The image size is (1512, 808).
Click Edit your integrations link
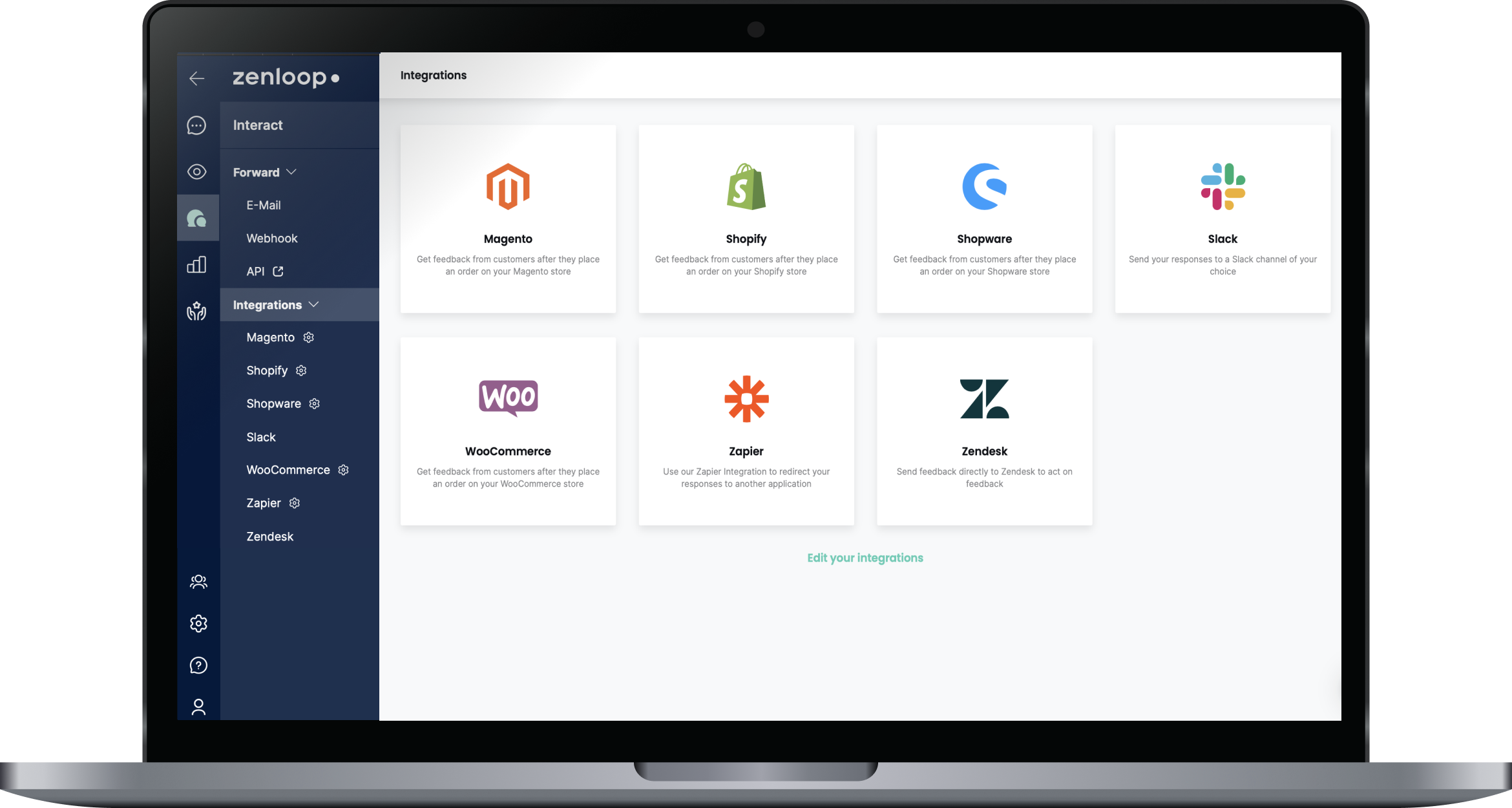pos(865,557)
